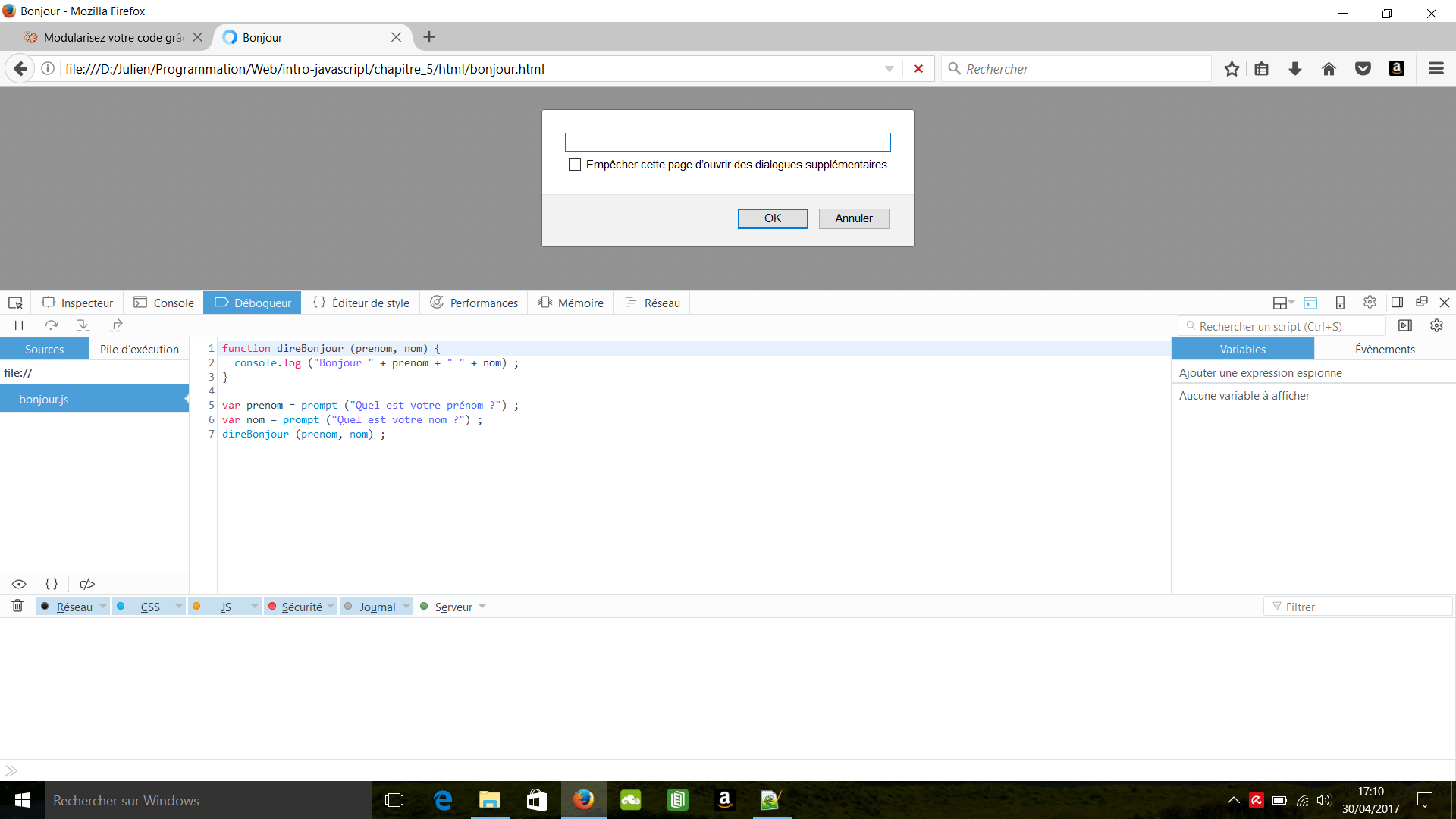Image resolution: width=1456 pixels, height=819 pixels.
Task: Clear the console with the trash icon
Action: pos(17,606)
